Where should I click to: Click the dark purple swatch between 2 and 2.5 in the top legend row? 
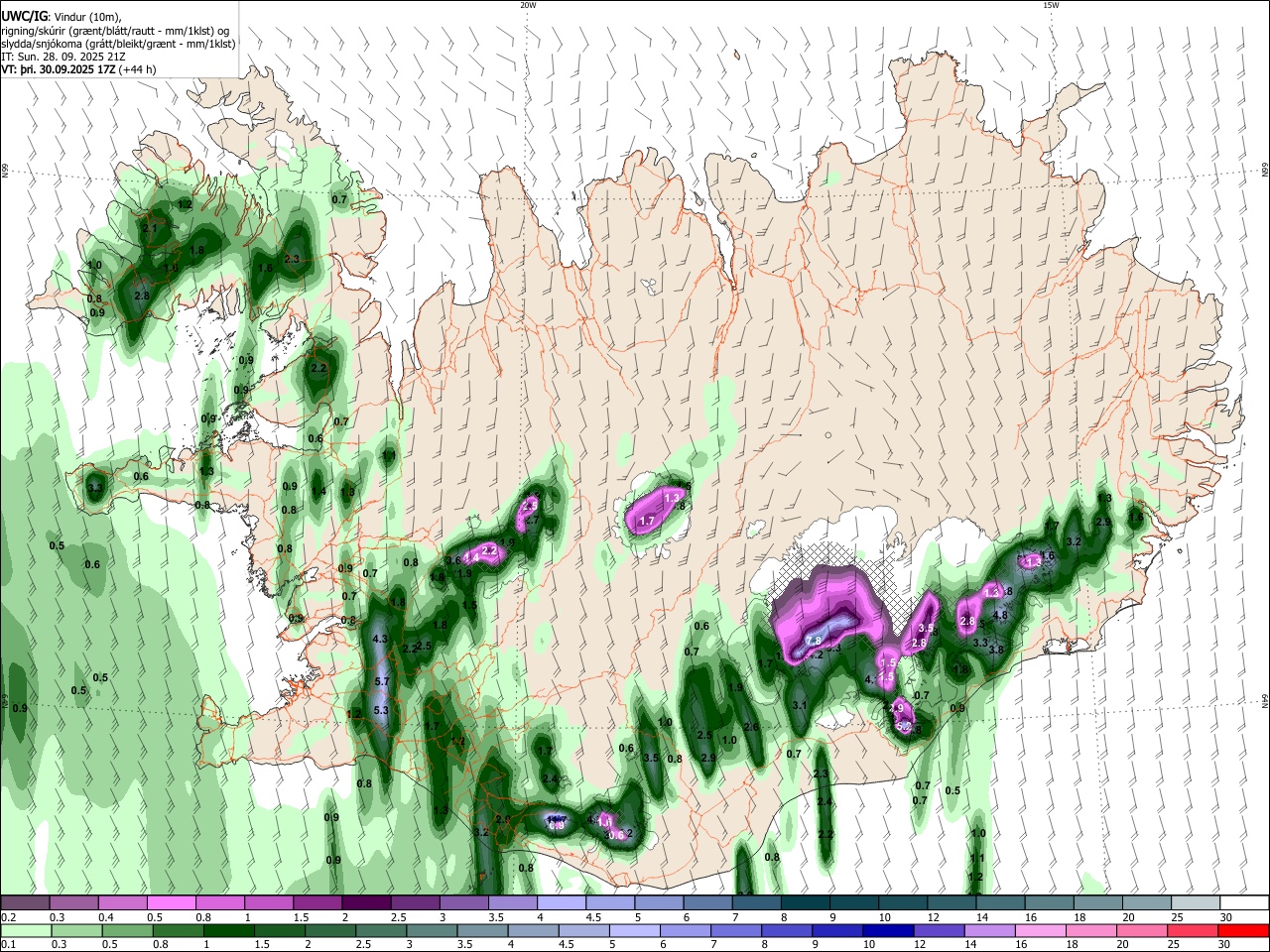(366, 903)
